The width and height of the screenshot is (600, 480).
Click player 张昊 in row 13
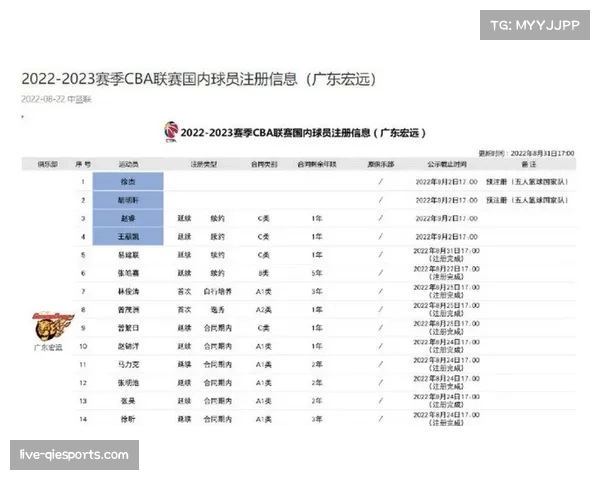coord(128,401)
